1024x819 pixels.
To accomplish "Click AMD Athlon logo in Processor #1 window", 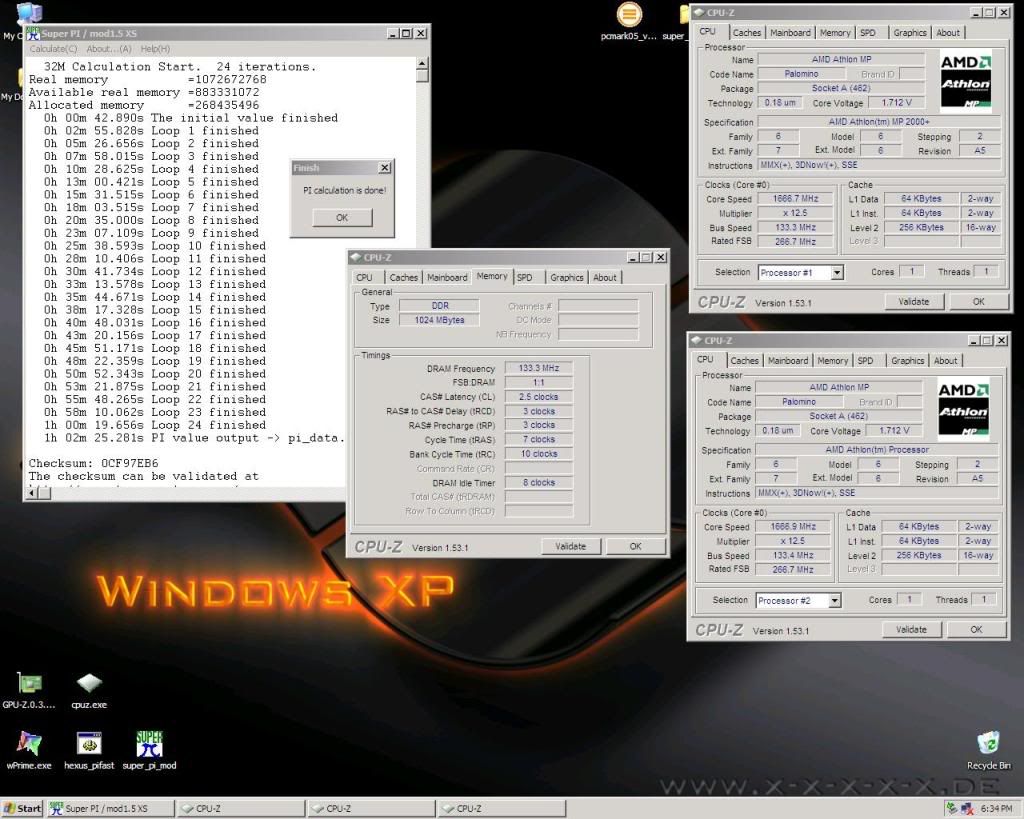I will click(966, 82).
